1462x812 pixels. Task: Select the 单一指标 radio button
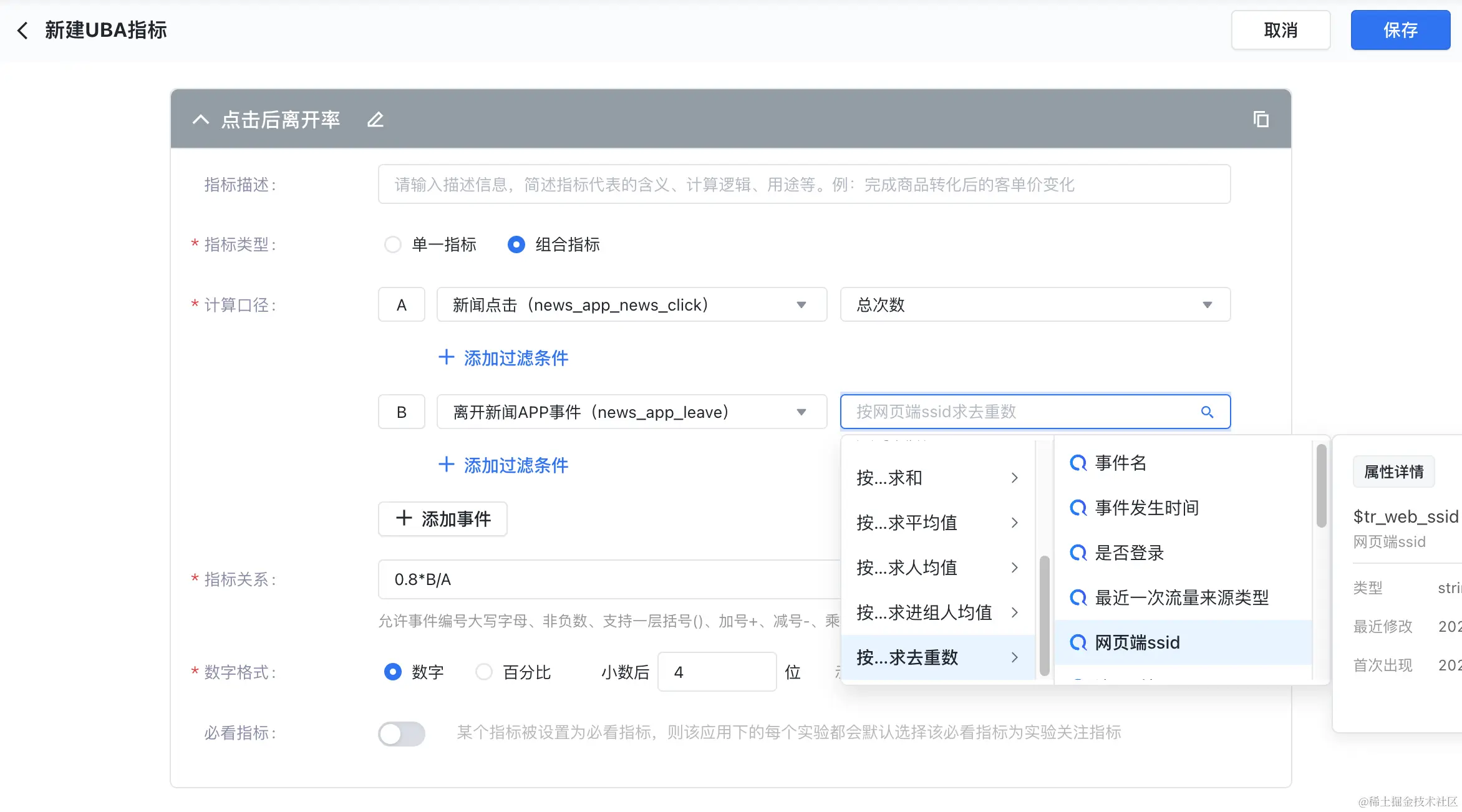(393, 244)
